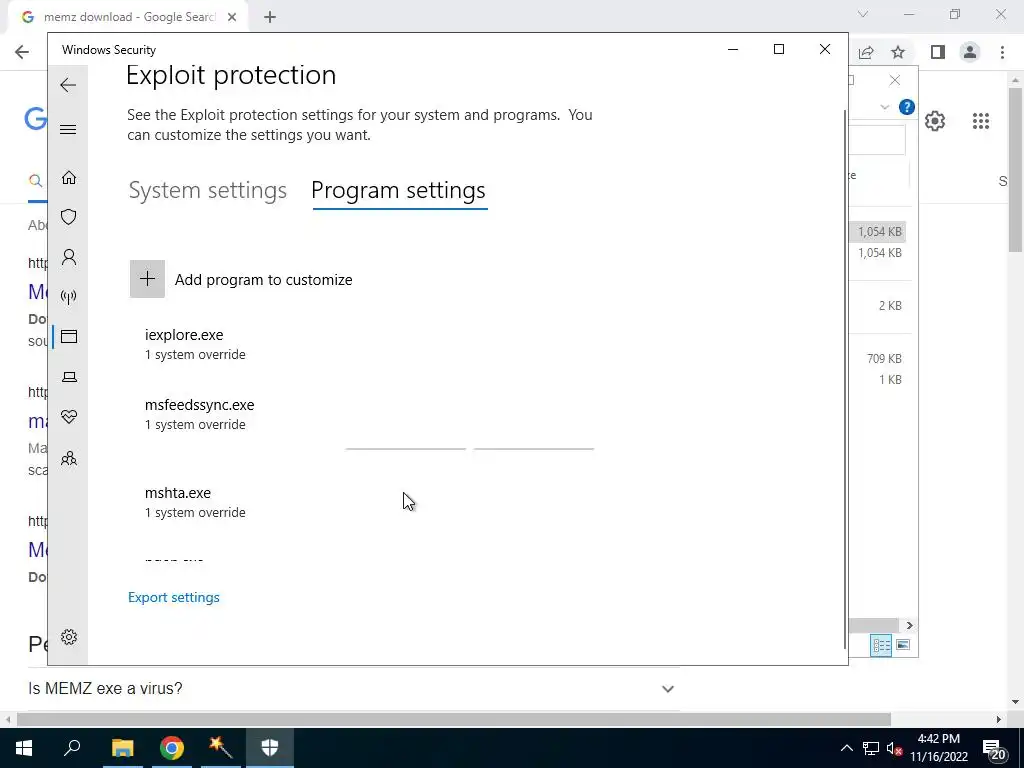Viewport: 1024px width, 768px height.
Task: Open Google search settings gear
Action: click(935, 121)
